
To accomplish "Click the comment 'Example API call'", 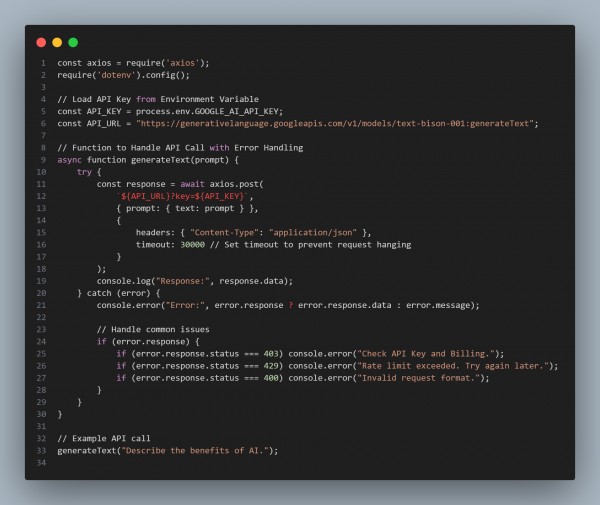I will 104,438.
